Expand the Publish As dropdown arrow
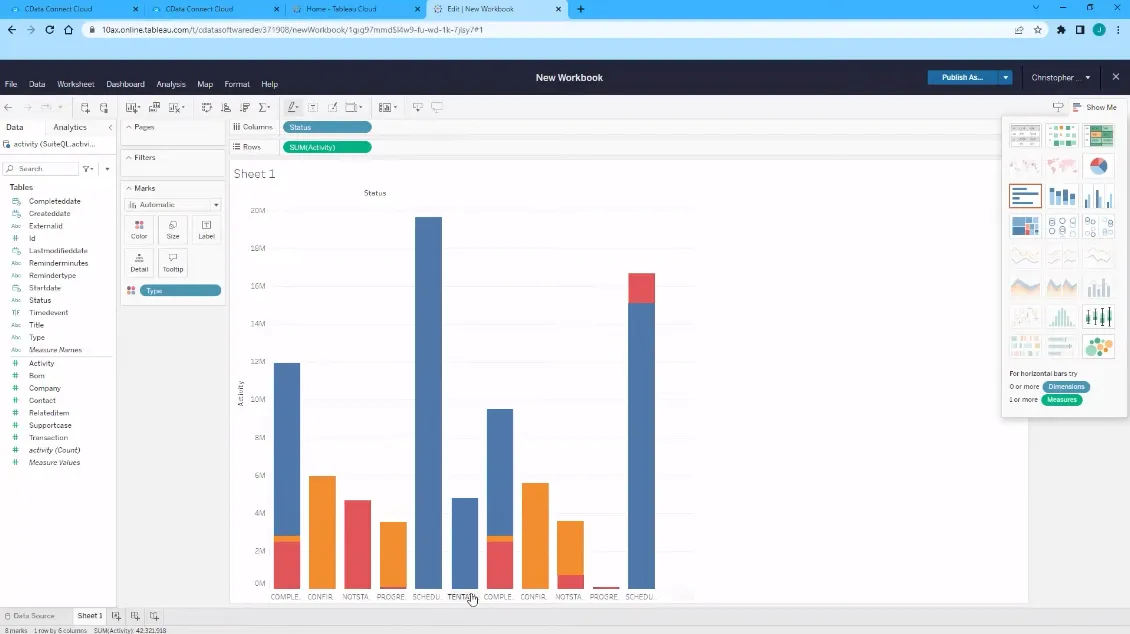 (1006, 76)
